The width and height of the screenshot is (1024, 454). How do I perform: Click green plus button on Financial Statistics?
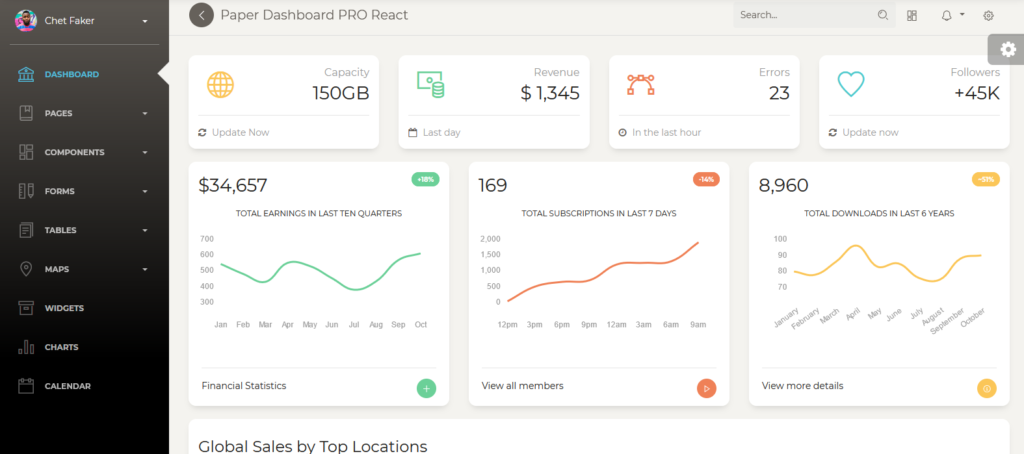coord(426,389)
